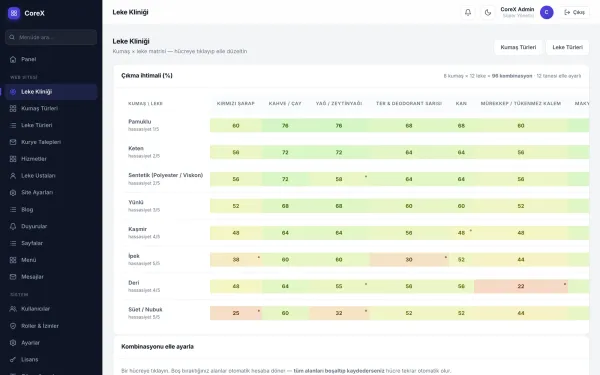Click Kaşmir Kan cell 48
This screenshot has width=600, height=375.
click(x=461, y=233)
